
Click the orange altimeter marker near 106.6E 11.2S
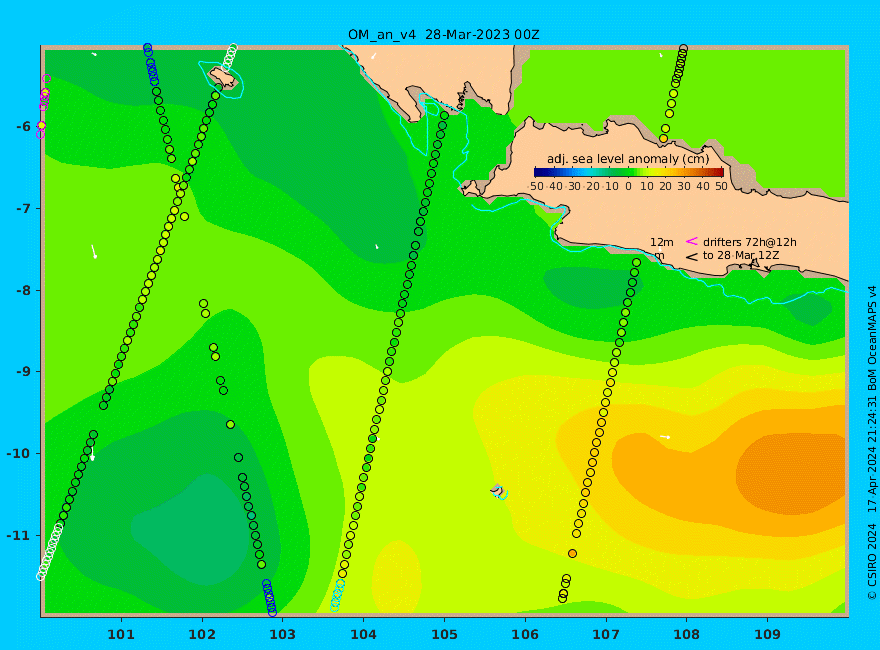pos(572,553)
